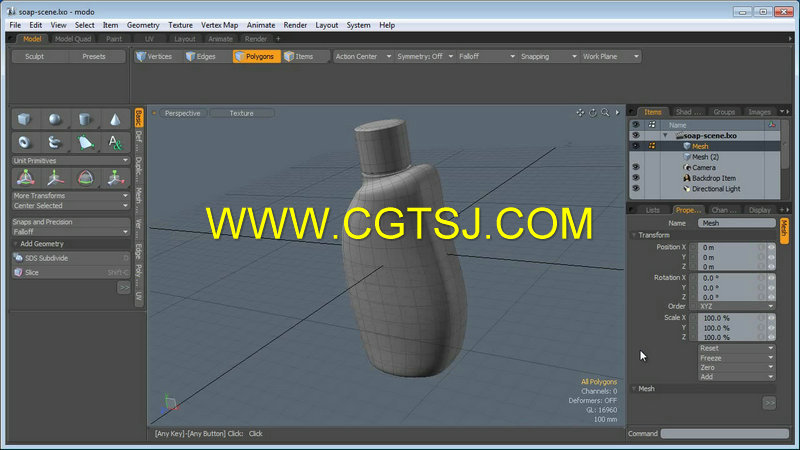
Task: Click the Texture shading button
Action: tap(241, 113)
